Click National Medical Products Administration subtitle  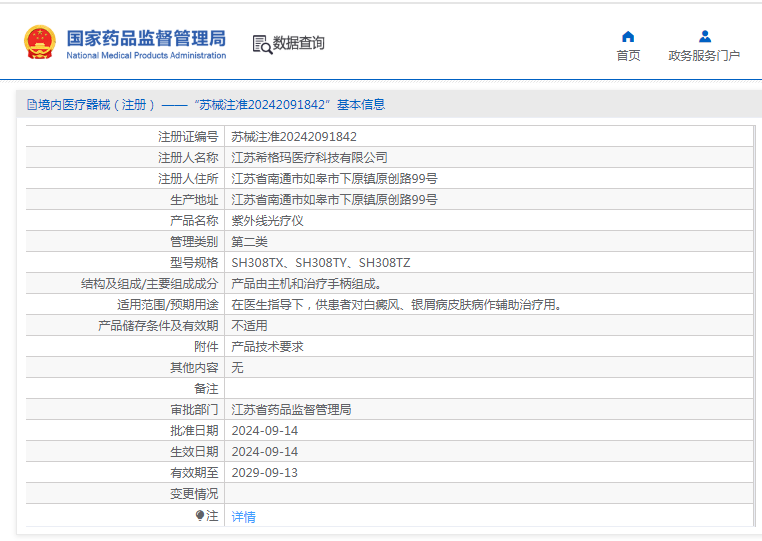pyautogui.click(x=146, y=55)
